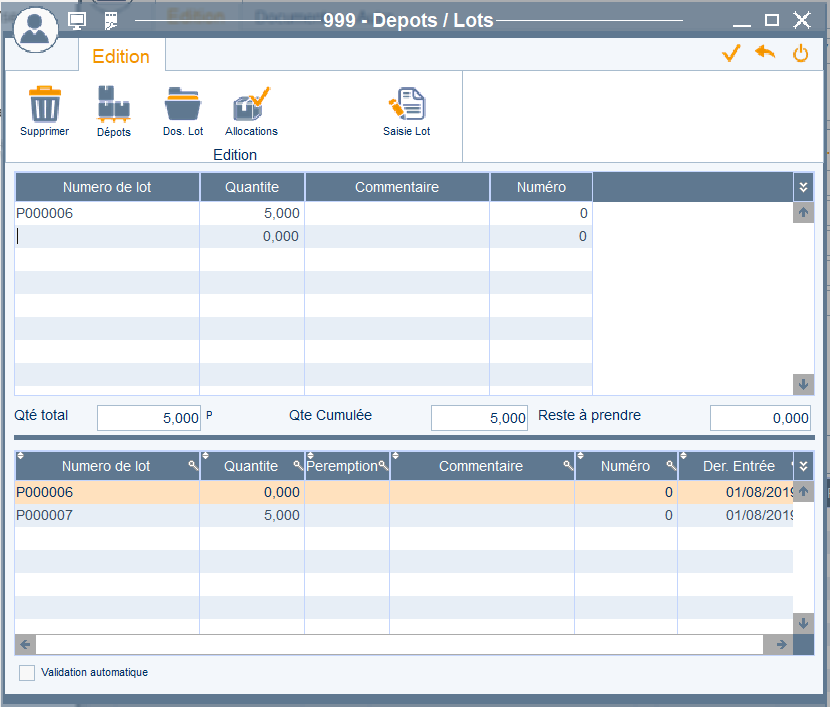Click lower grid scroll down arrow

803,623
